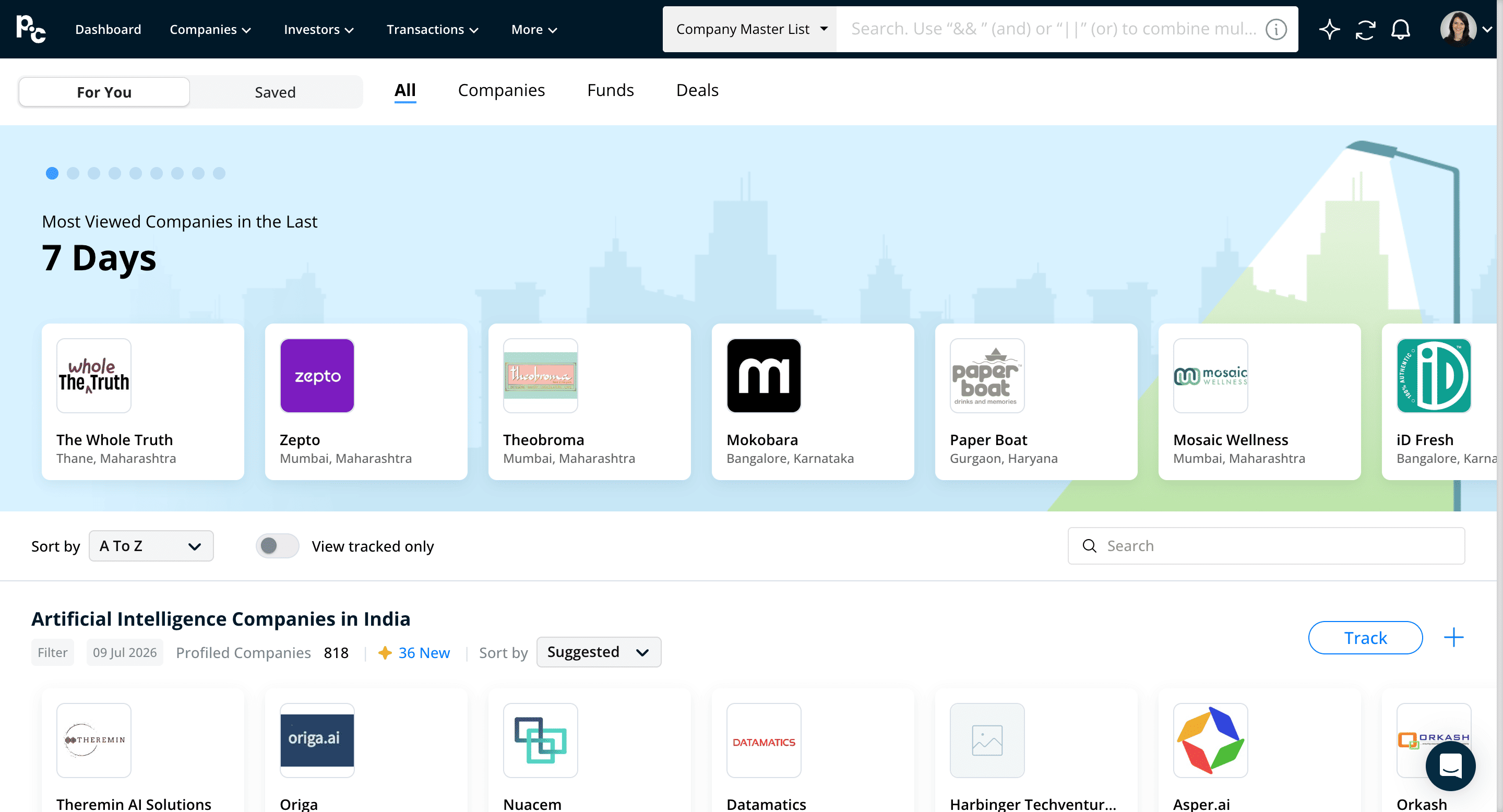Expand the Transactions nav menu

tap(432, 29)
